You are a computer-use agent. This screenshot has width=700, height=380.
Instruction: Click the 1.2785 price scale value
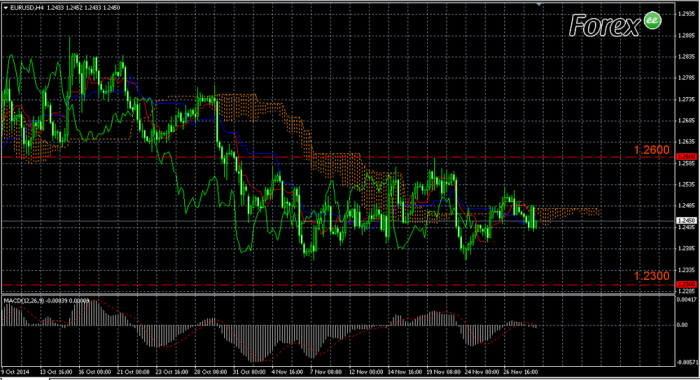click(x=686, y=78)
